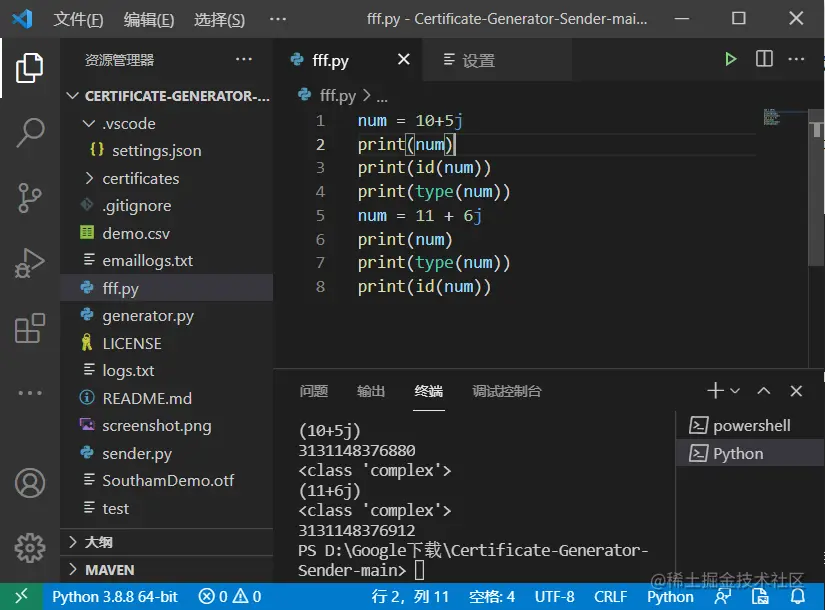The image size is (825, 610).
Task: Click the editor minimap
Action: pyautogui.click(x=772, y=117)
